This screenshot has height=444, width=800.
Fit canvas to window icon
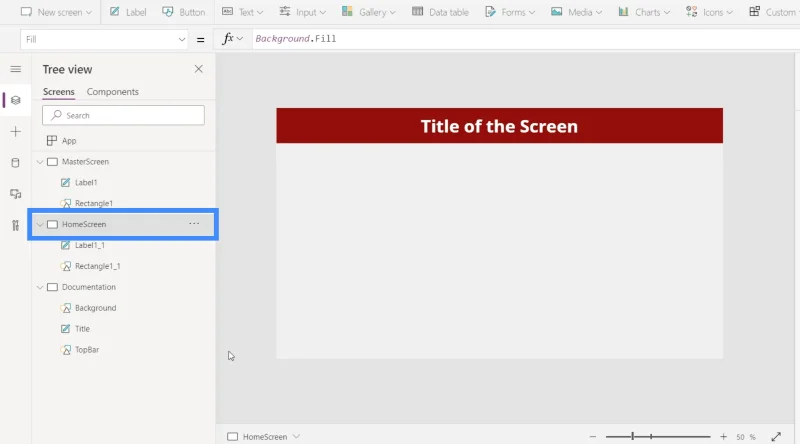(x=776, y=437)
